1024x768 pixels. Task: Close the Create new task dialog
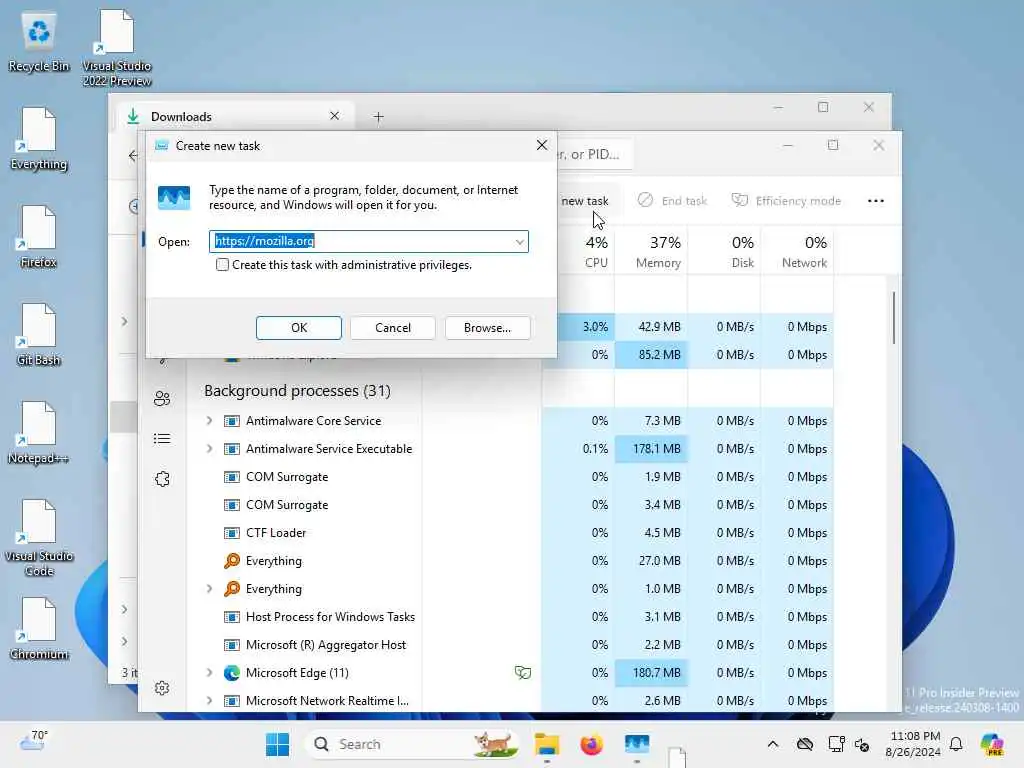coord(541,145)
